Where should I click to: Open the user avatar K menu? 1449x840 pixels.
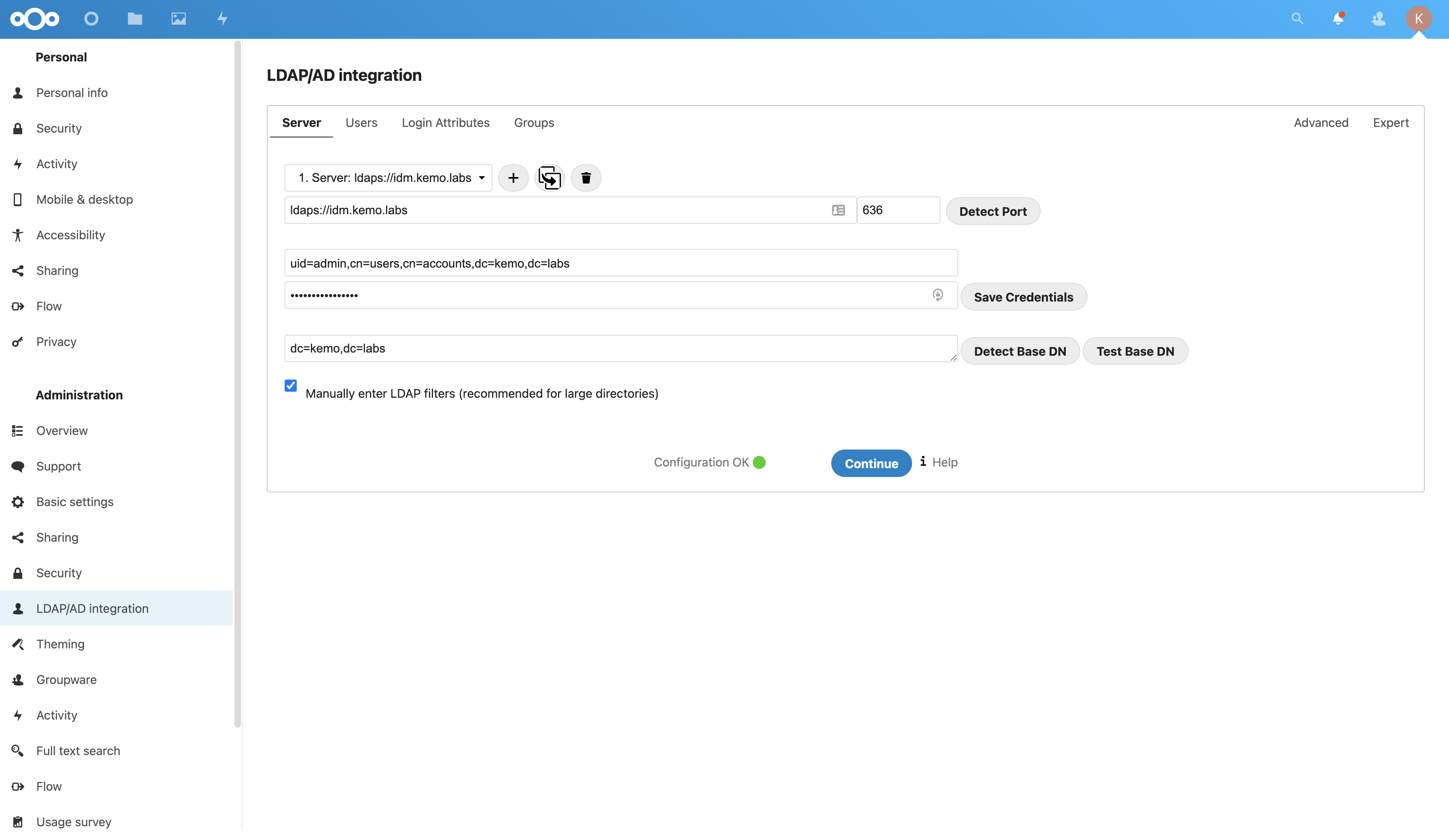(x=1419, y=19)
